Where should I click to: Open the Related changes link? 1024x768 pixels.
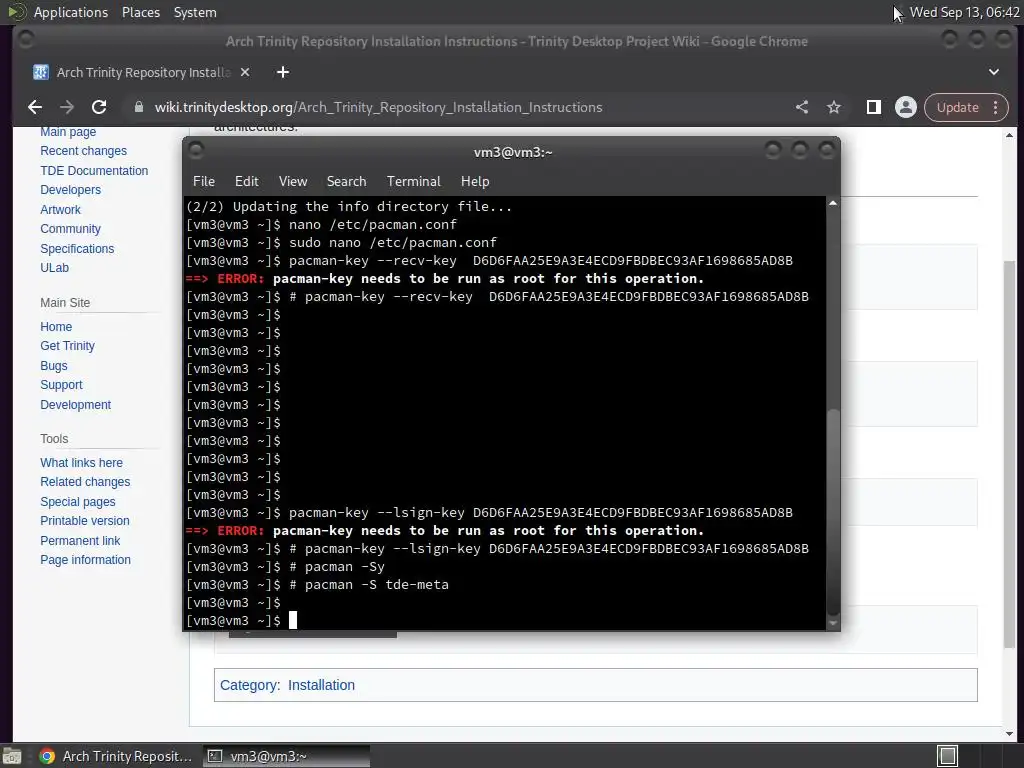85,482
